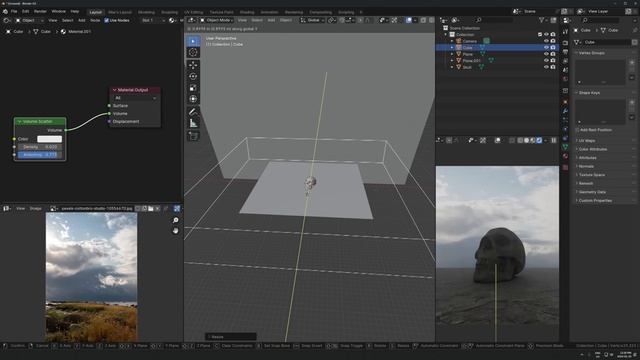This screenshot has width=640, height=360.
Task: Open the image editor View menu
Action: 20,209
